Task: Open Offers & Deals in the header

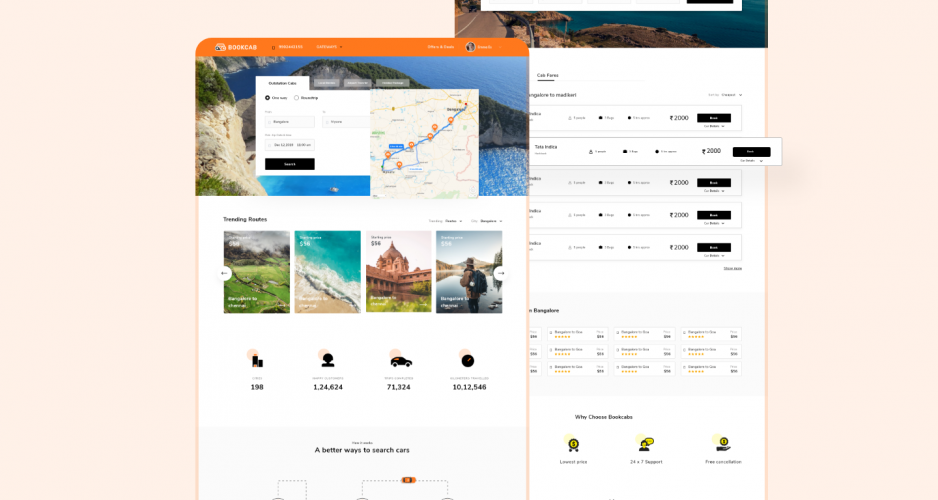Action: (x=441, y=47)
